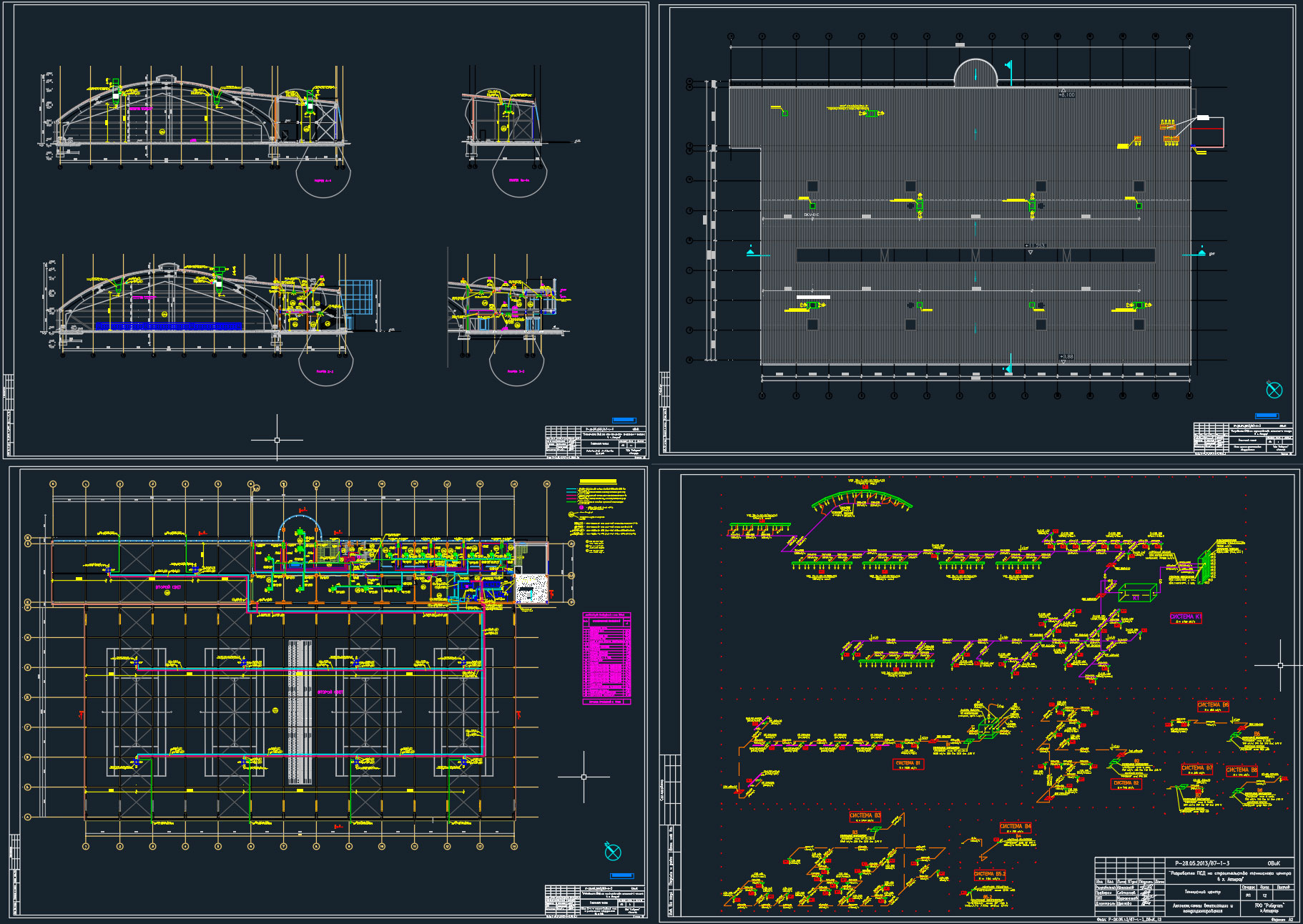This screenshot has height=924, width=1303.
Task: Click the north arrow on floor plan sheet
Action: (x=613, y=852)
